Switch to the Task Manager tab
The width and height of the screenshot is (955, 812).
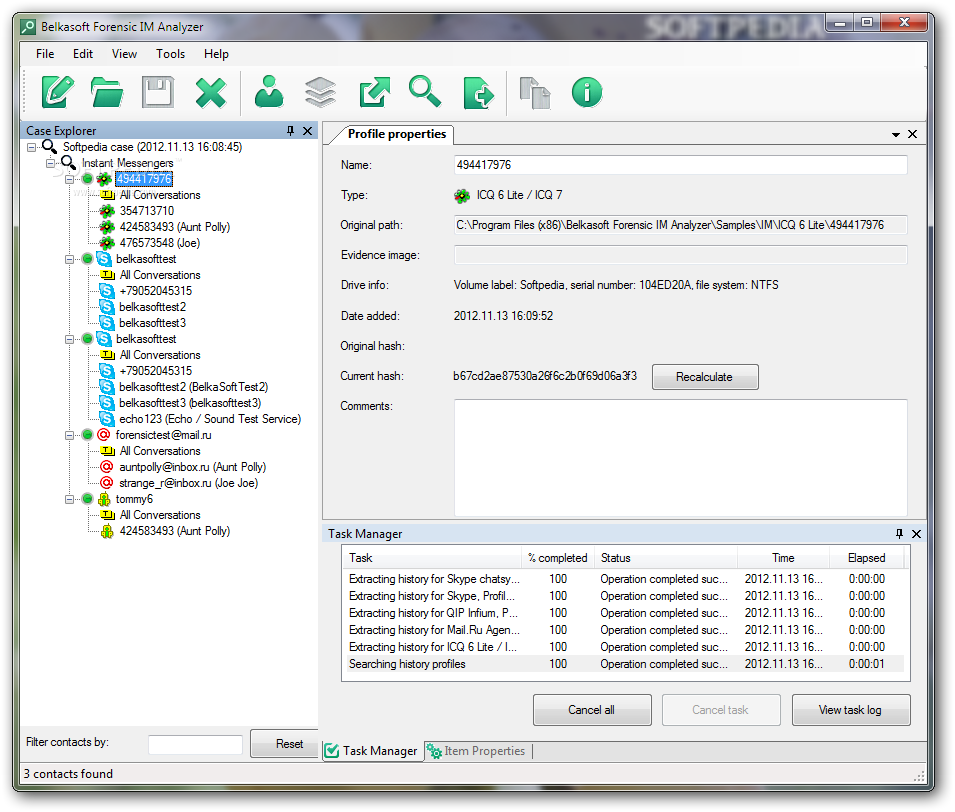[x=372, y=751]
